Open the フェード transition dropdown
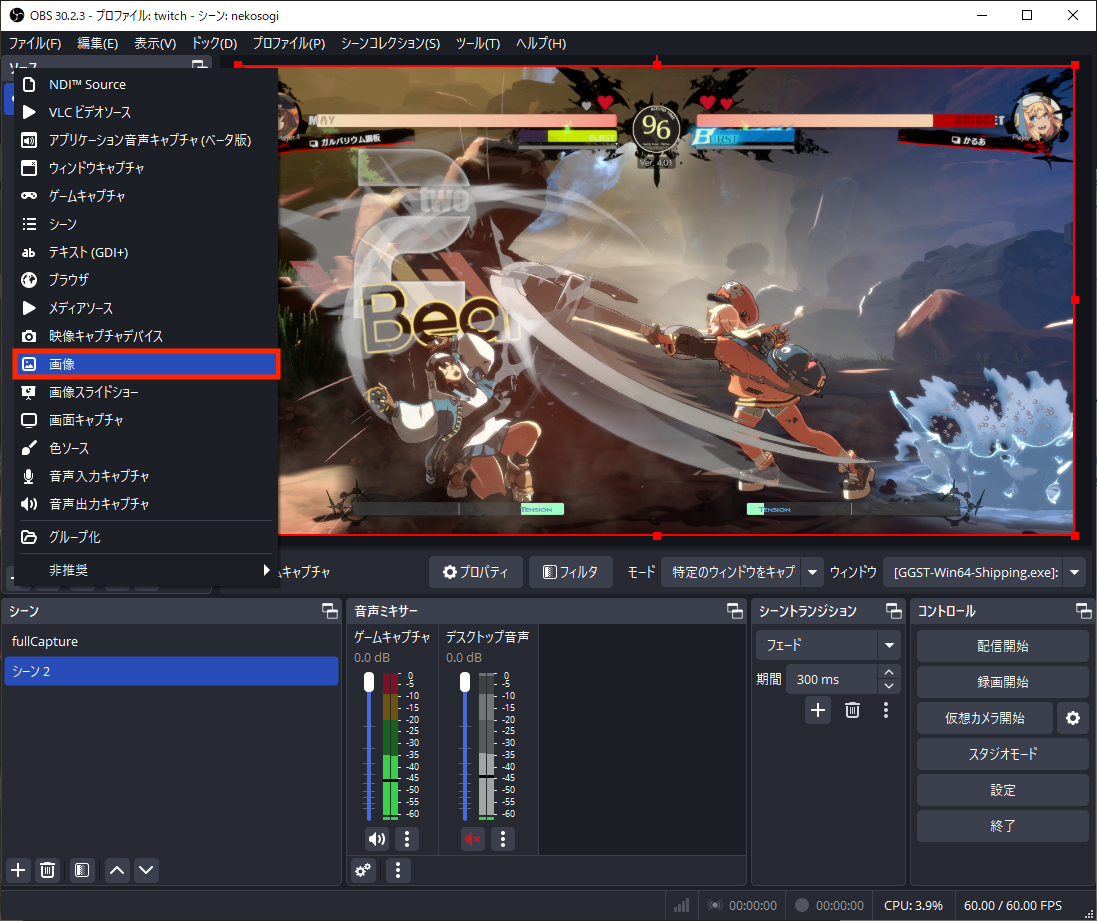Viewport: 1097px width, 921px height. coord(889,645)
